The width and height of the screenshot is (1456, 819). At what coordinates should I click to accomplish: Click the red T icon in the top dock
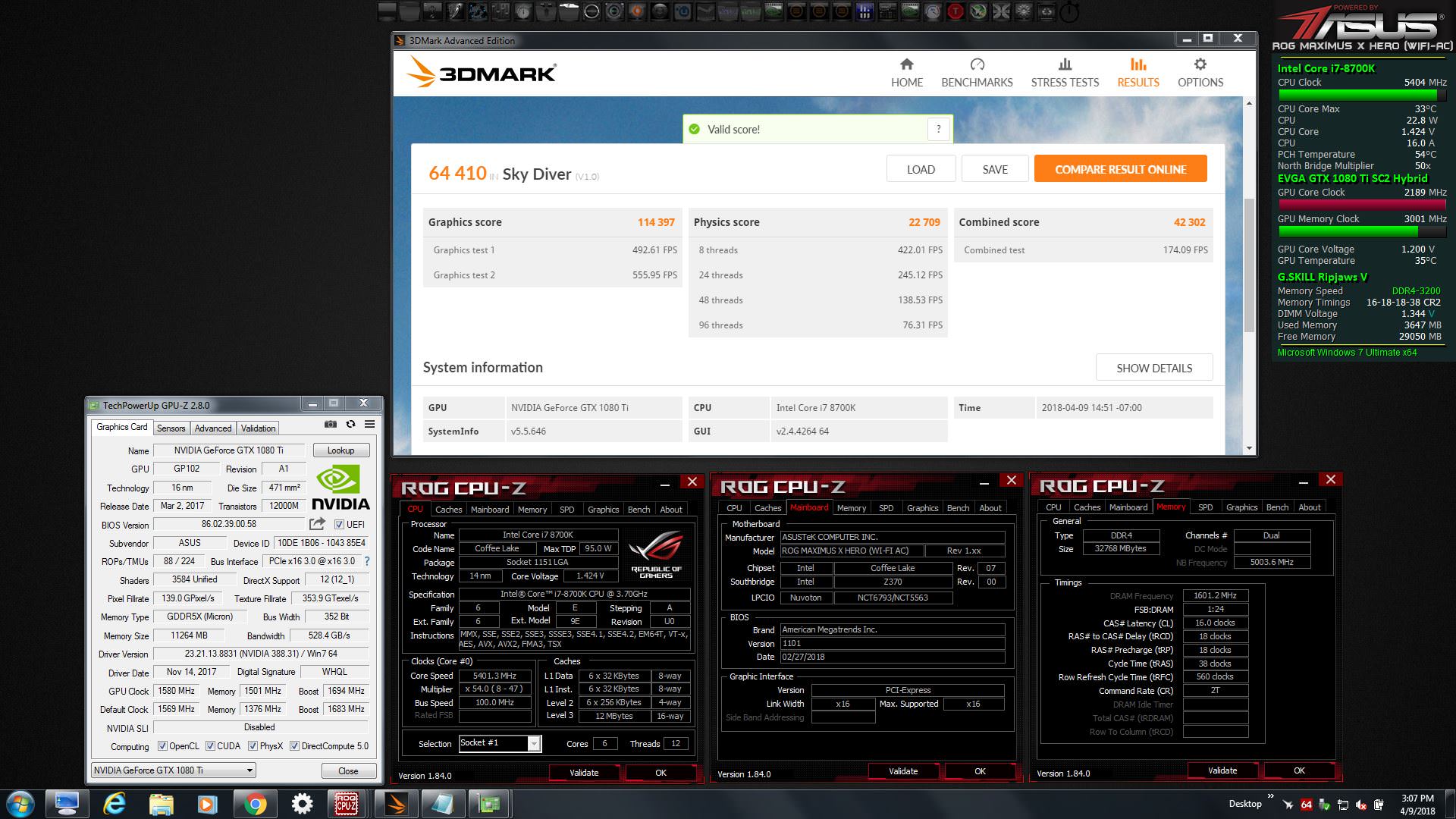[x=955, y=11]
